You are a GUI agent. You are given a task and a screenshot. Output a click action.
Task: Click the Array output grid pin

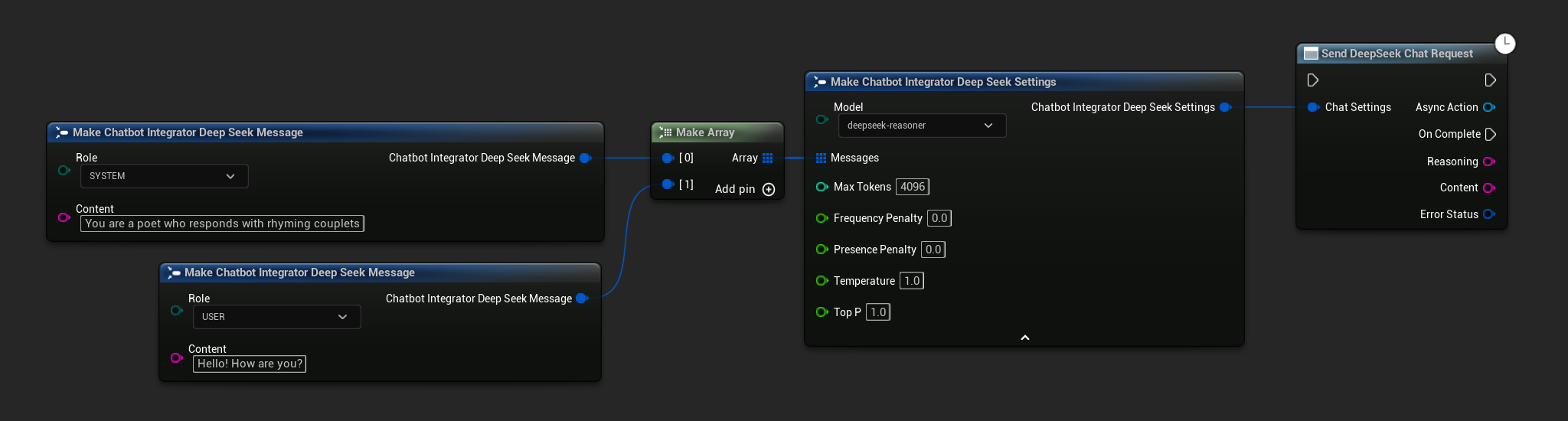[x=767, y=158]
